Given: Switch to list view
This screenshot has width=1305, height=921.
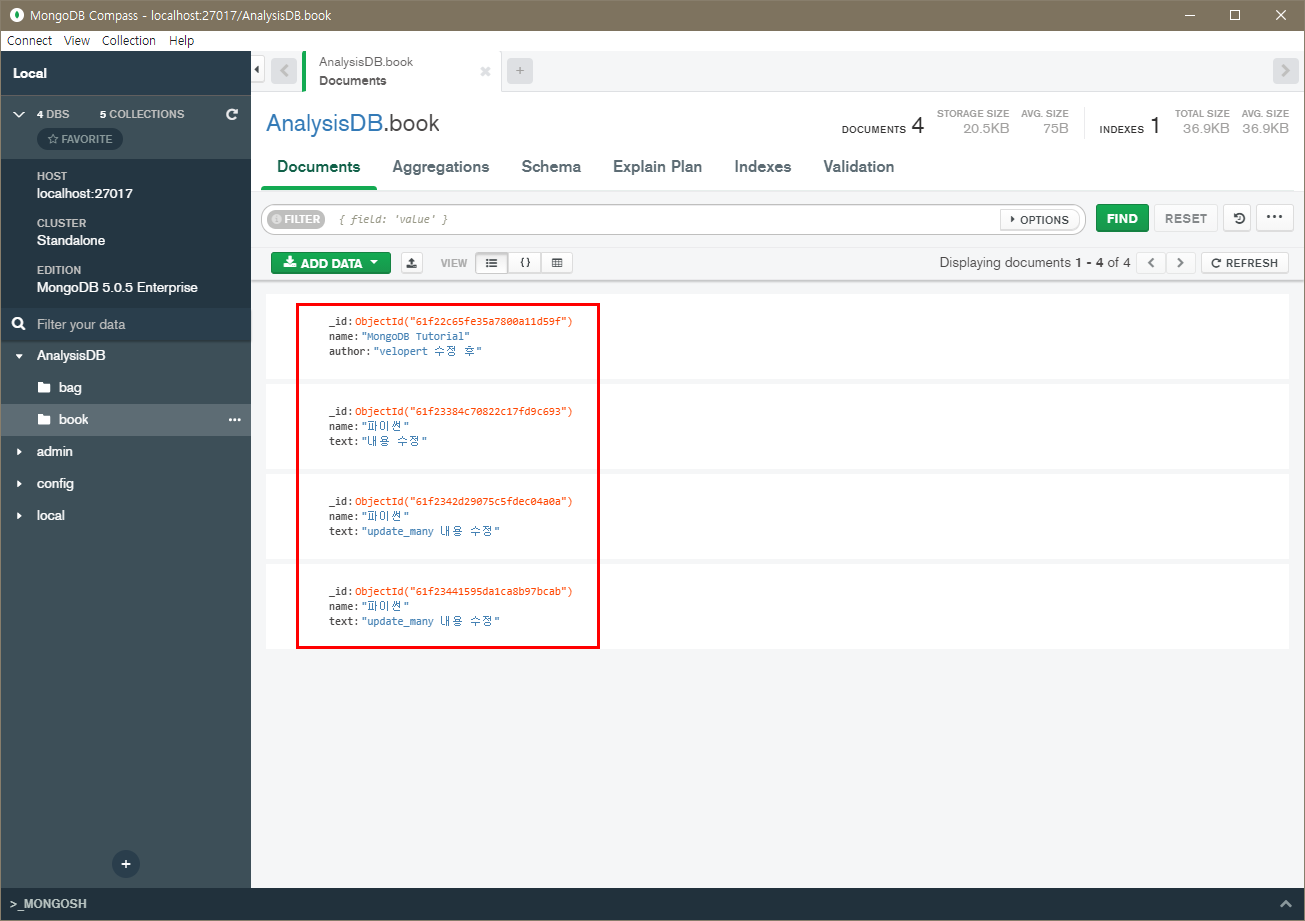Looking at the screenshot, I should (x=491, y=263).
